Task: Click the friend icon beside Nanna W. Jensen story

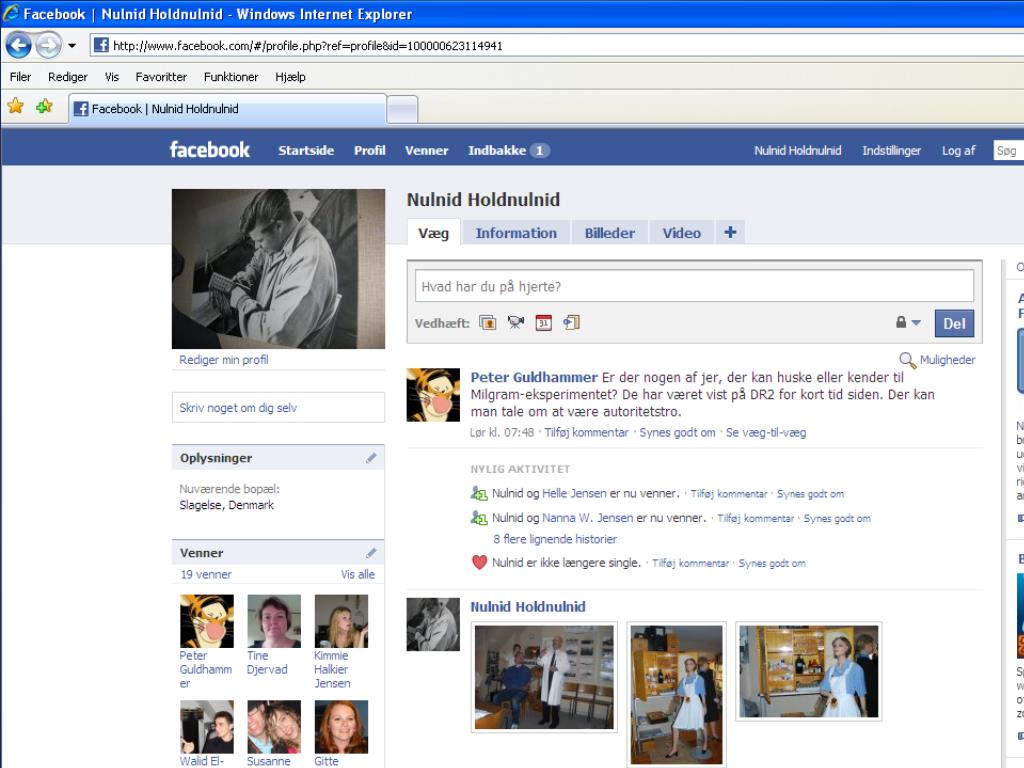Action: [479, 518]
